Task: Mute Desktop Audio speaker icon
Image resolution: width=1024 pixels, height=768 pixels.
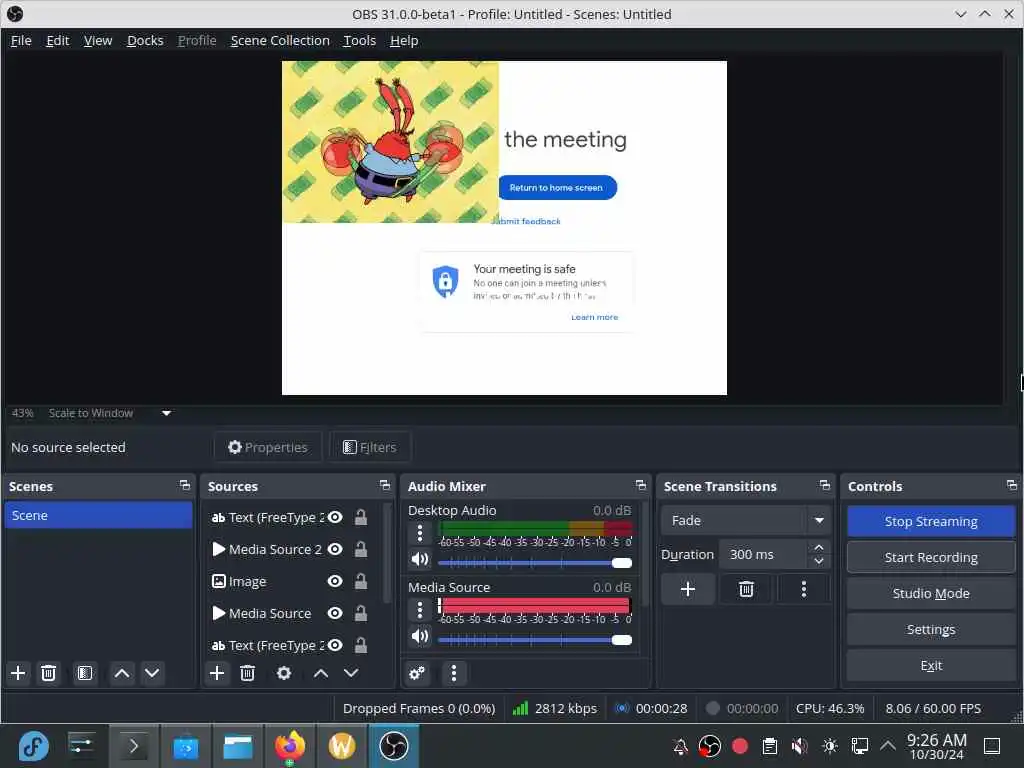Action: pos(420,560)
